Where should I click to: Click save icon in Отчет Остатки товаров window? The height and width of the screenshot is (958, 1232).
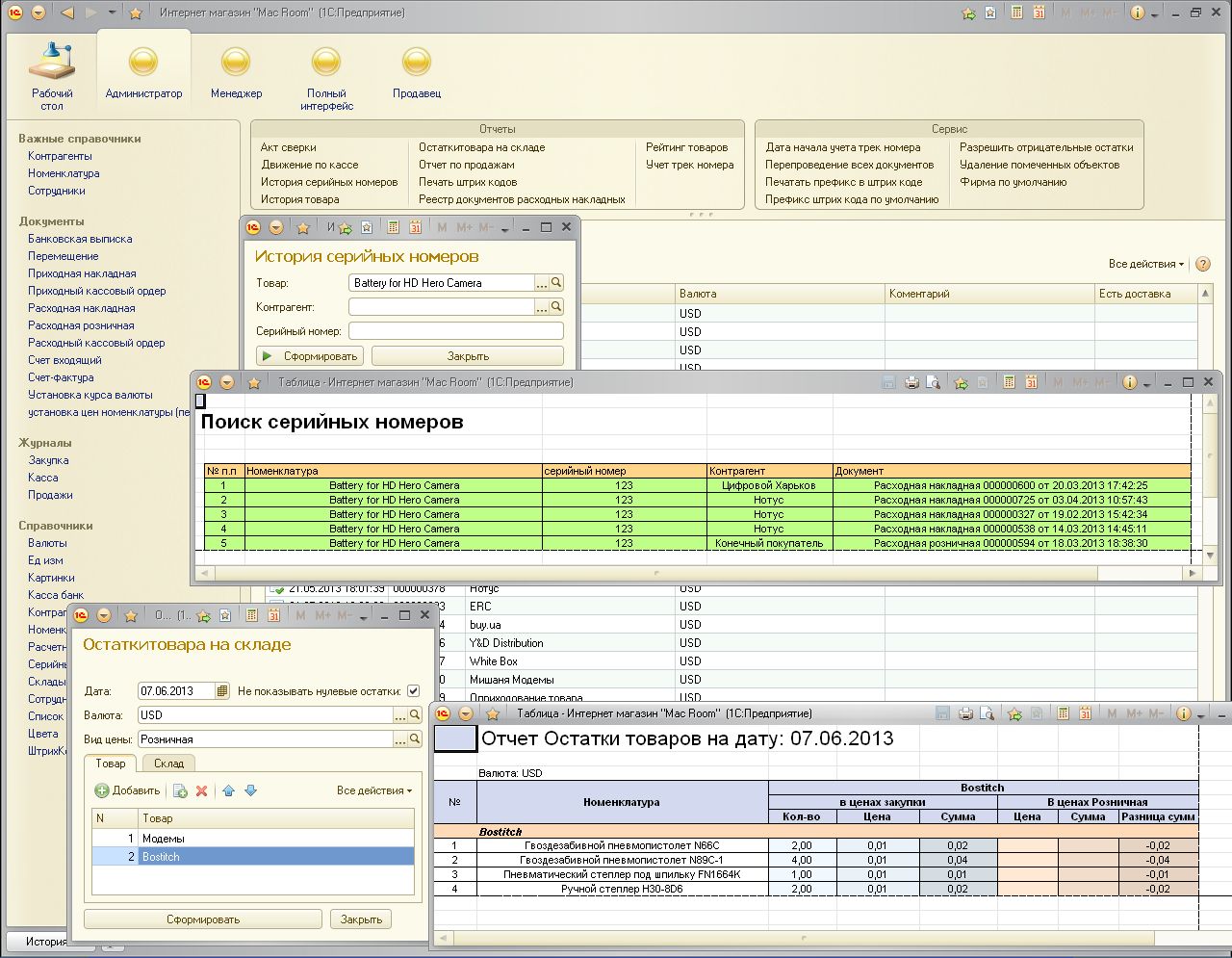pyautogui.click(x=942, y=713)
